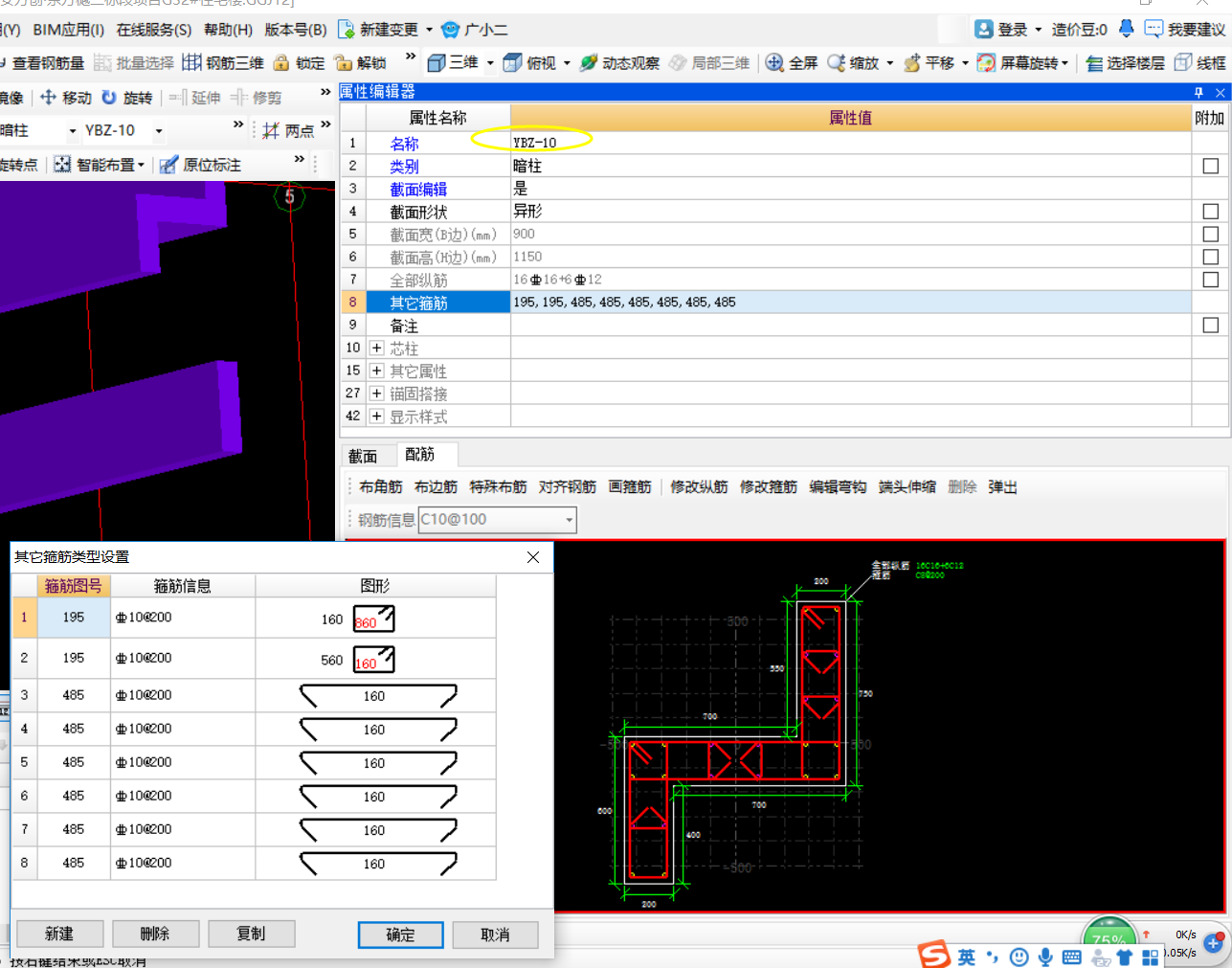Toggle 附加 checkbox for 截面高 row

(x=1211, y=257)
